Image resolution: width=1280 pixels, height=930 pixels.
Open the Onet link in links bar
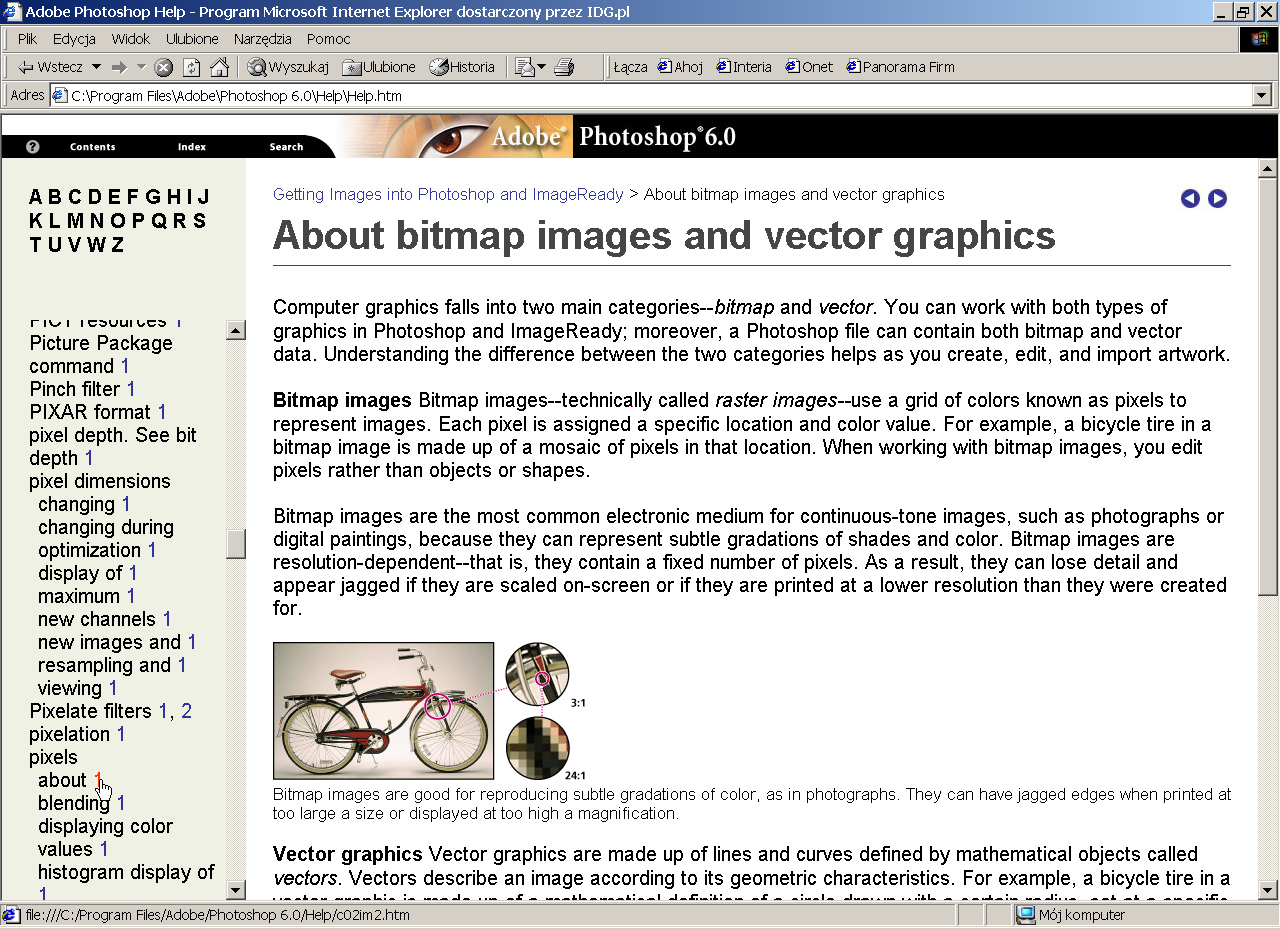pyautogui.click(x=809, y=67)
